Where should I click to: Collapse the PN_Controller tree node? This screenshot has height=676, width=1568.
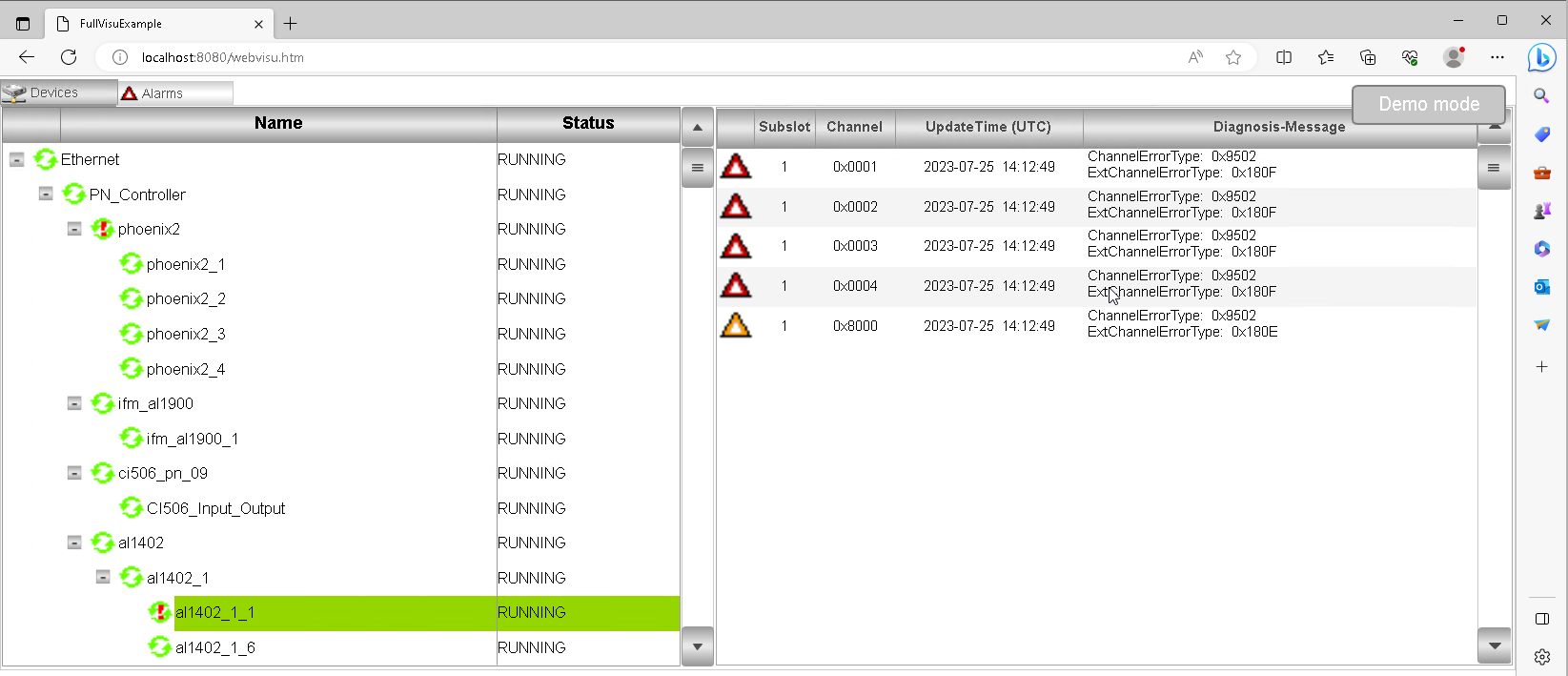[46, 195]
